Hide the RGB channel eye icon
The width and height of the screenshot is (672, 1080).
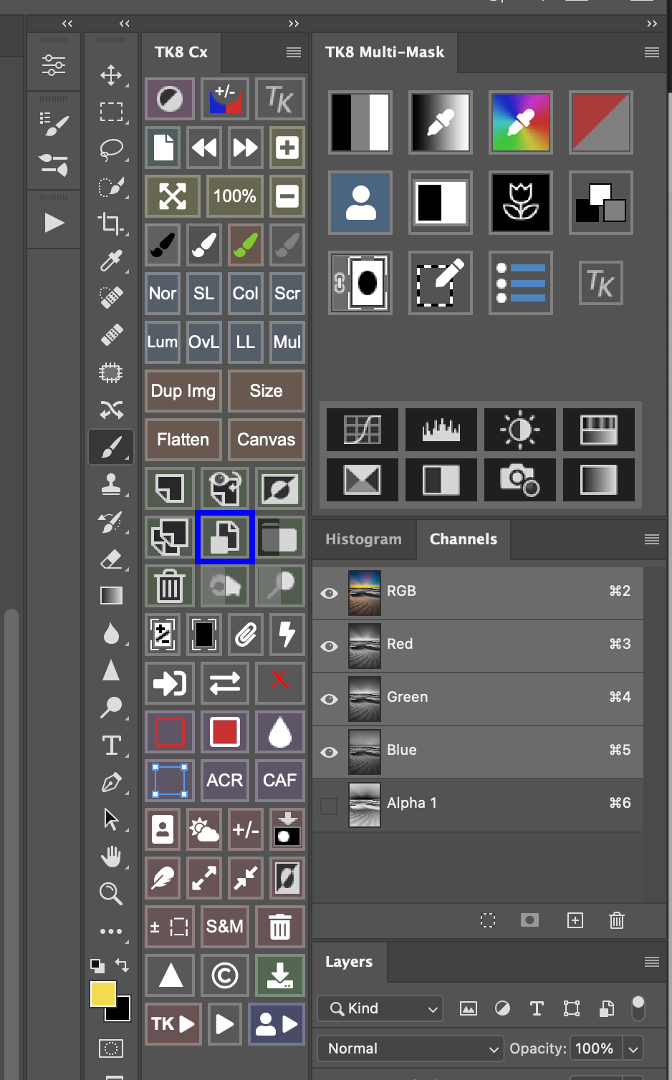tap(329, 593)
